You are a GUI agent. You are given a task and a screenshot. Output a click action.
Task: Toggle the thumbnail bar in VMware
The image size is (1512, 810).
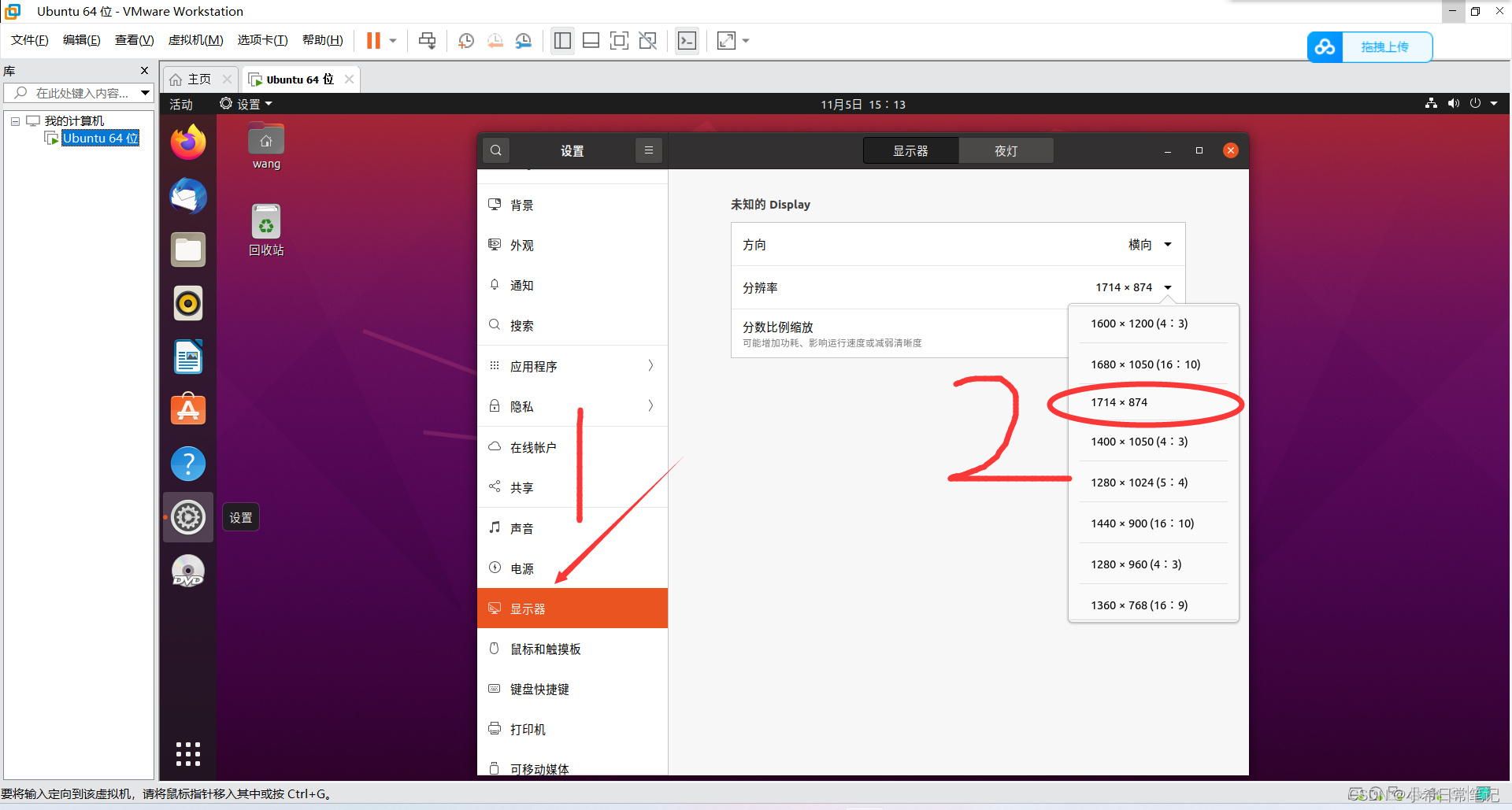point(591,40)
